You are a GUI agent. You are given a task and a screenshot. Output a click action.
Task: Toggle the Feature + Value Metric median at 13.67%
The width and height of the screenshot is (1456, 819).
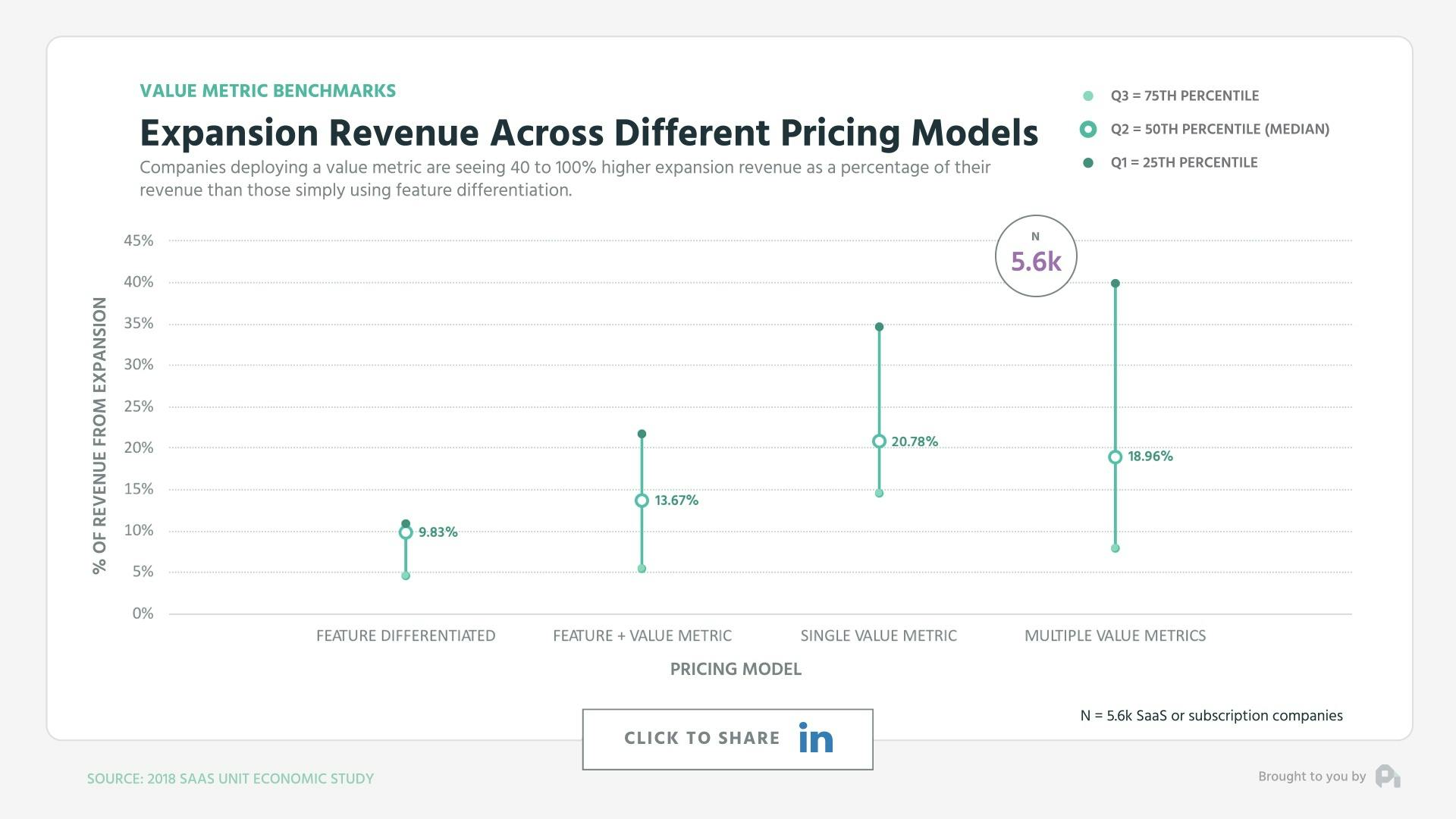(642, 500)
